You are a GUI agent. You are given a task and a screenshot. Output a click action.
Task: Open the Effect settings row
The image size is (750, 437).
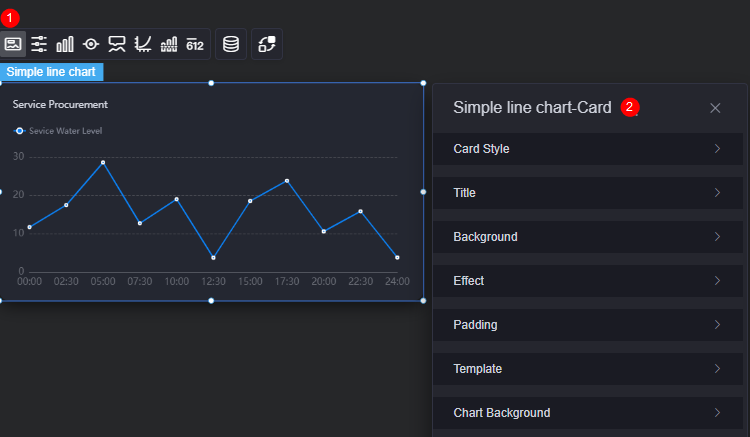(588, 281)
